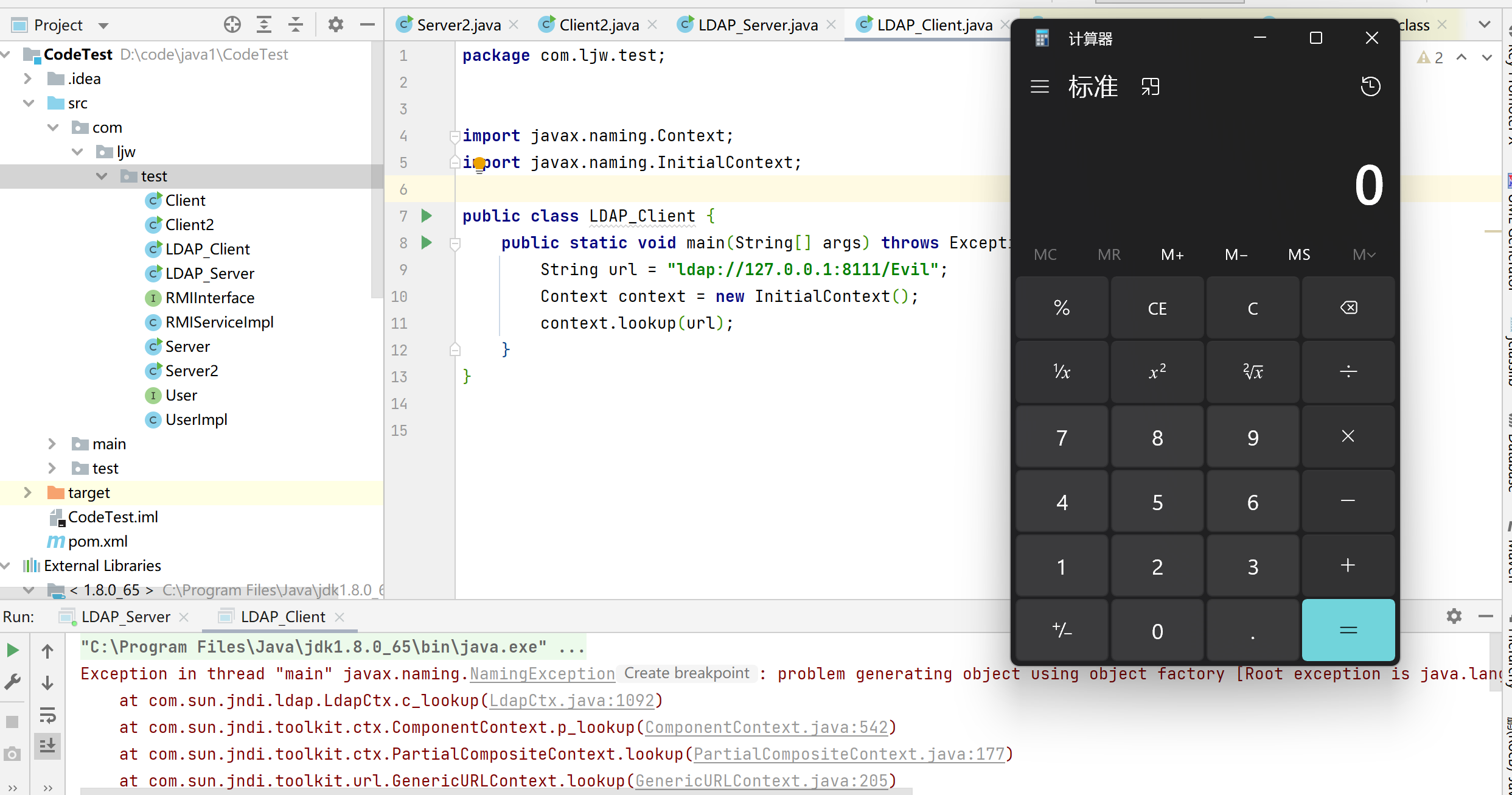Open LdapCtx.java:1092 stack link
This screenshot has height=795, width=1512.
click(x=572, y=701)
